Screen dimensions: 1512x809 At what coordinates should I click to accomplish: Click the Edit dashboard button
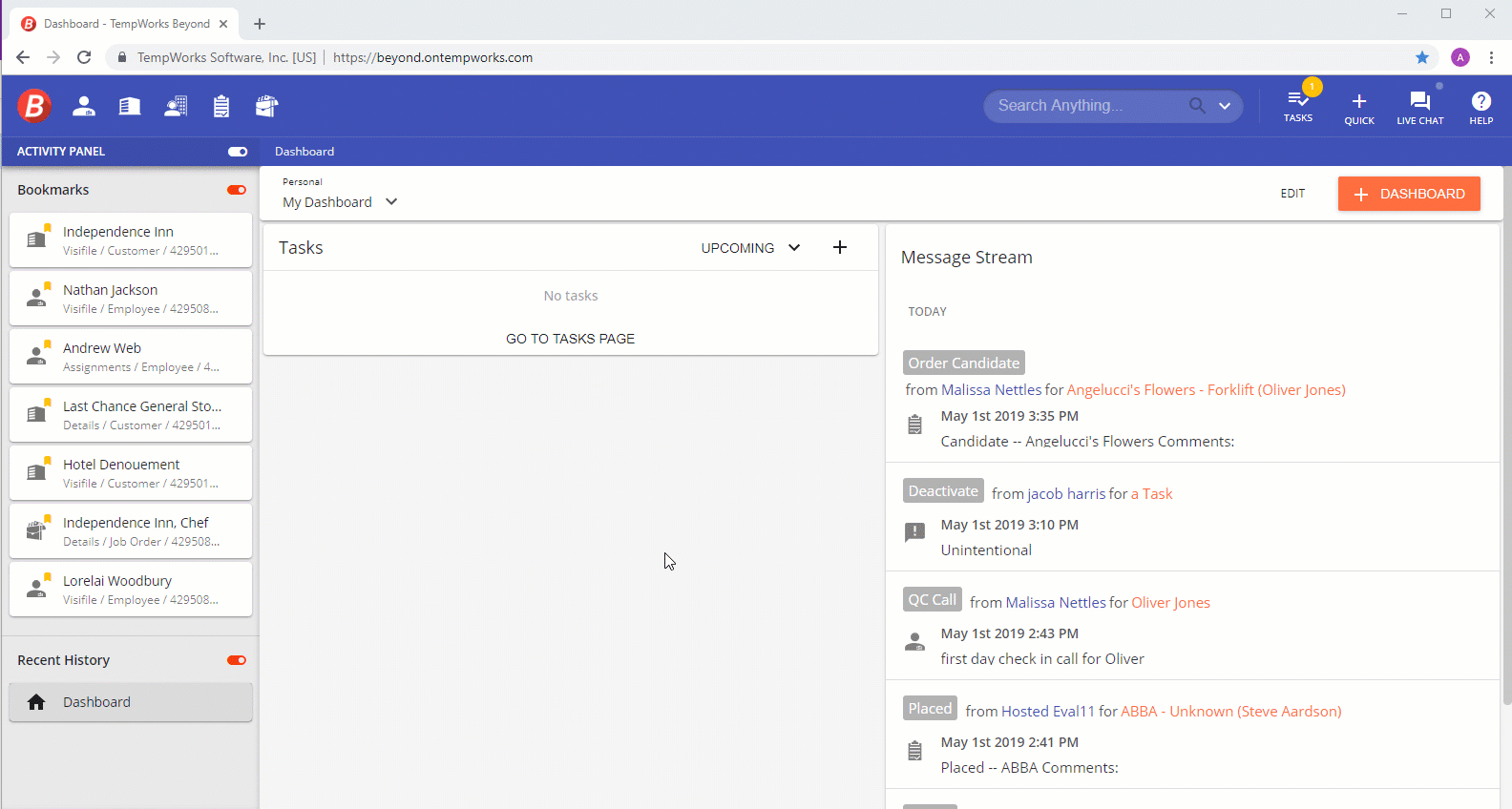(1292, 194)
